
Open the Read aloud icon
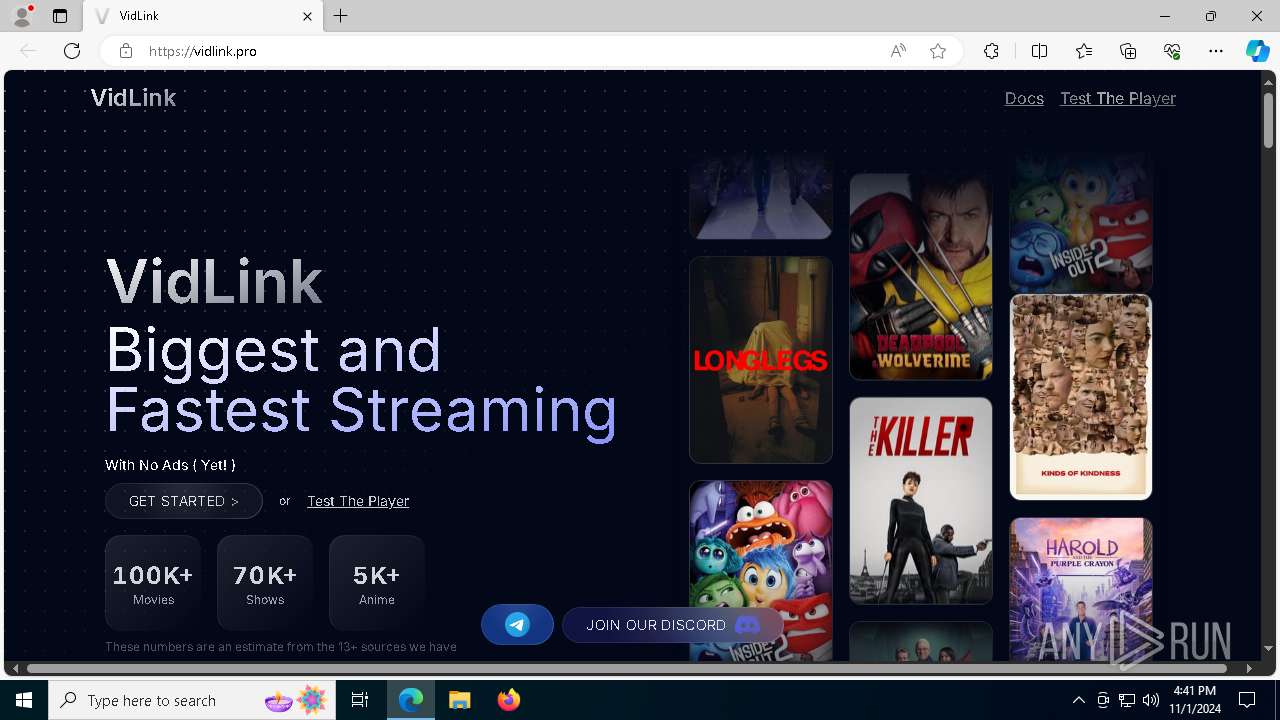(898, 51)
